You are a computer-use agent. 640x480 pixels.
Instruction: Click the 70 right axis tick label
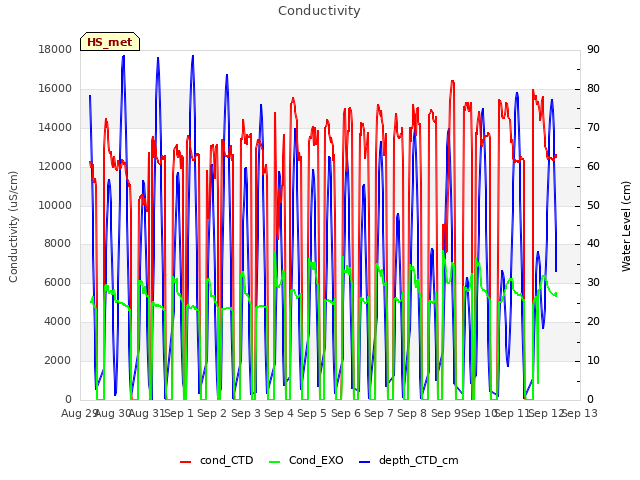click(x=593, y=128)
